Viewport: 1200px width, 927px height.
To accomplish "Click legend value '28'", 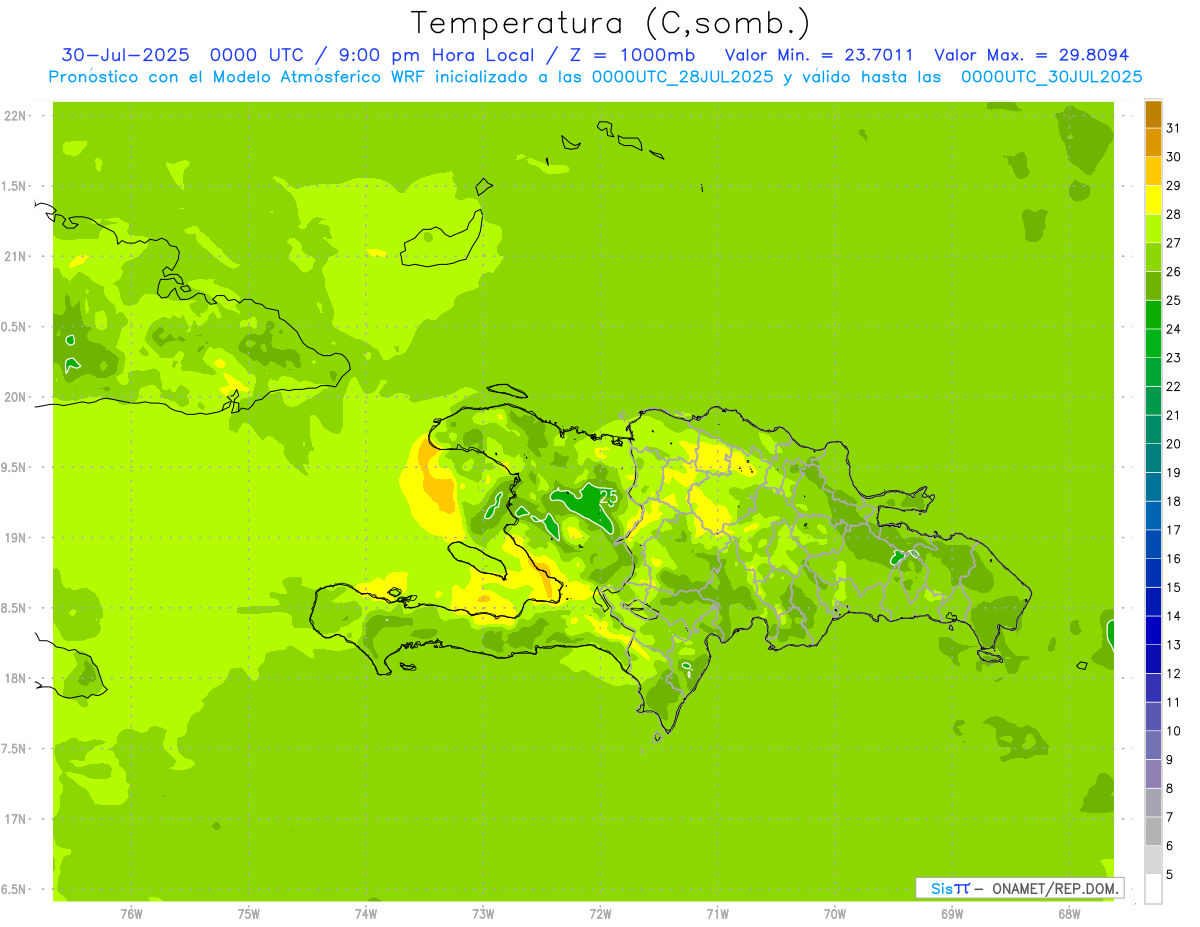I will pos(1173,214).
